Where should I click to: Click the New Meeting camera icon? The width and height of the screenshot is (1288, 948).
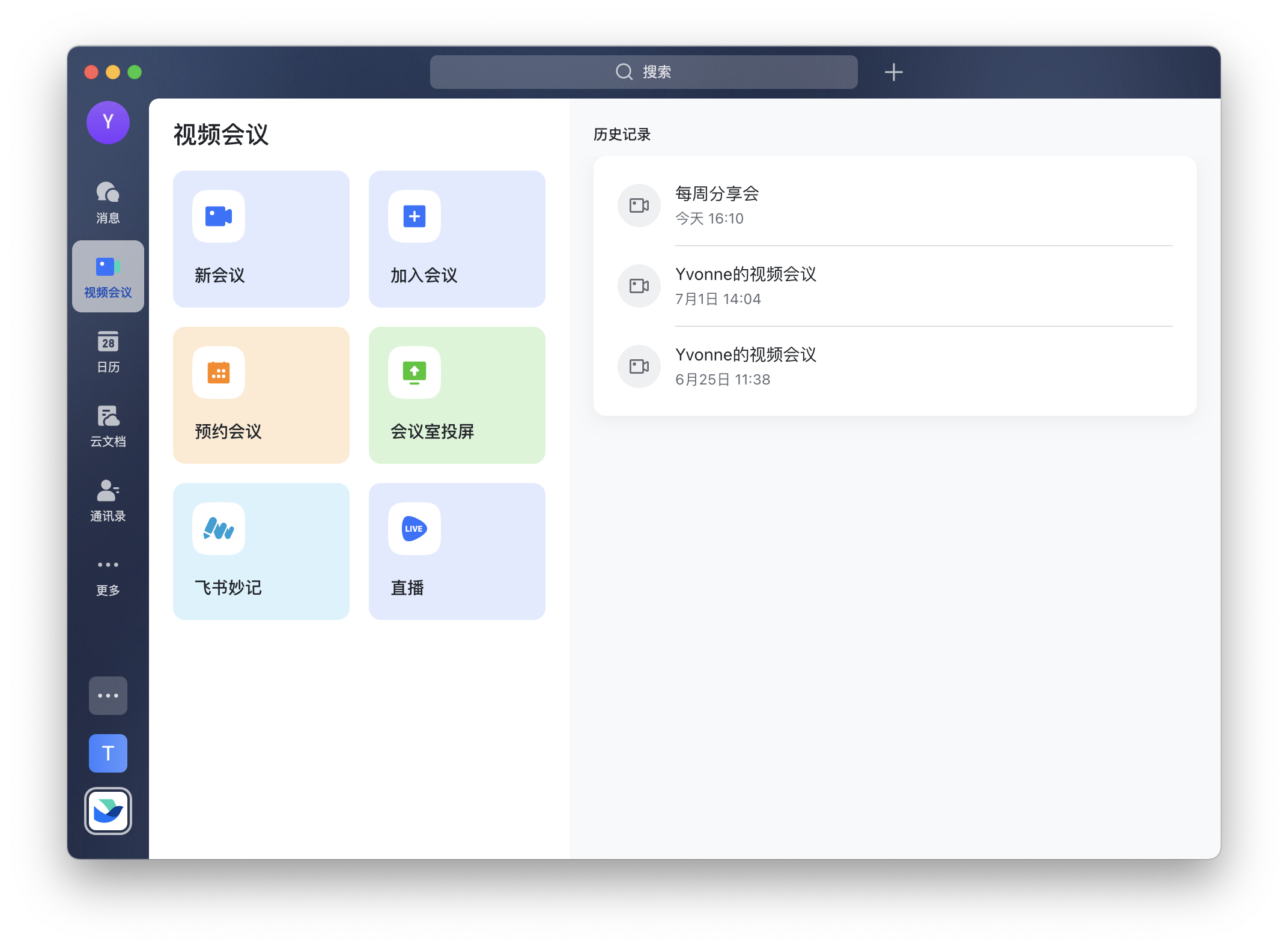pos(219,216)
